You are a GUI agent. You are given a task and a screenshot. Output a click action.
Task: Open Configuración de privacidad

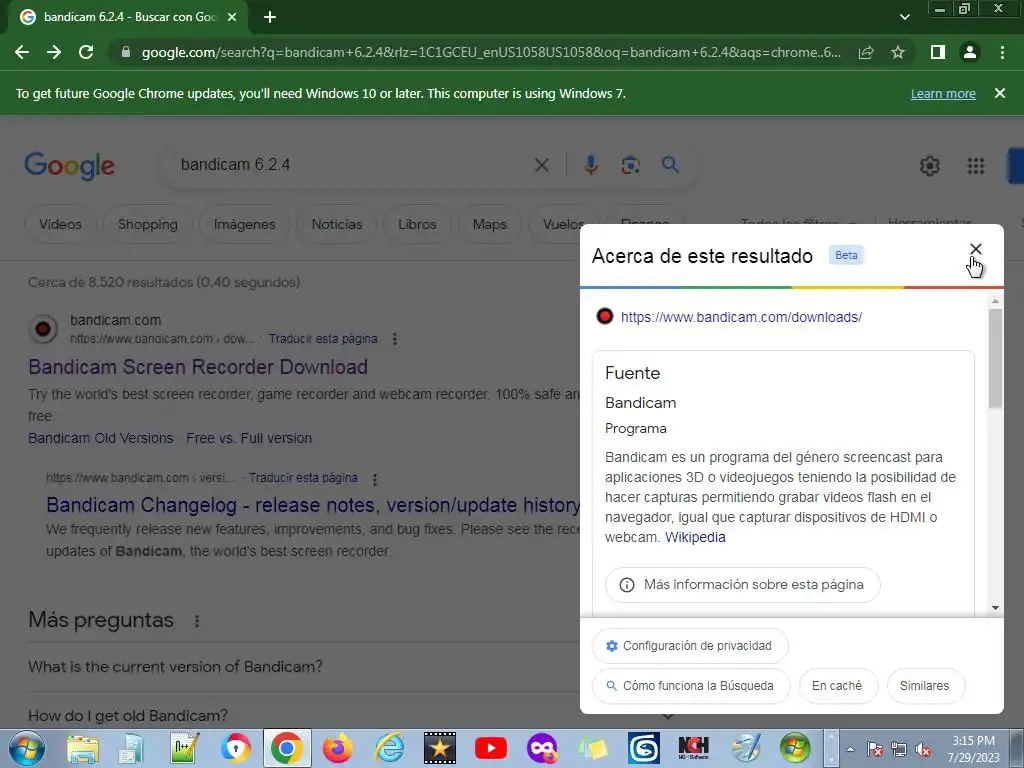coord(690,646)
